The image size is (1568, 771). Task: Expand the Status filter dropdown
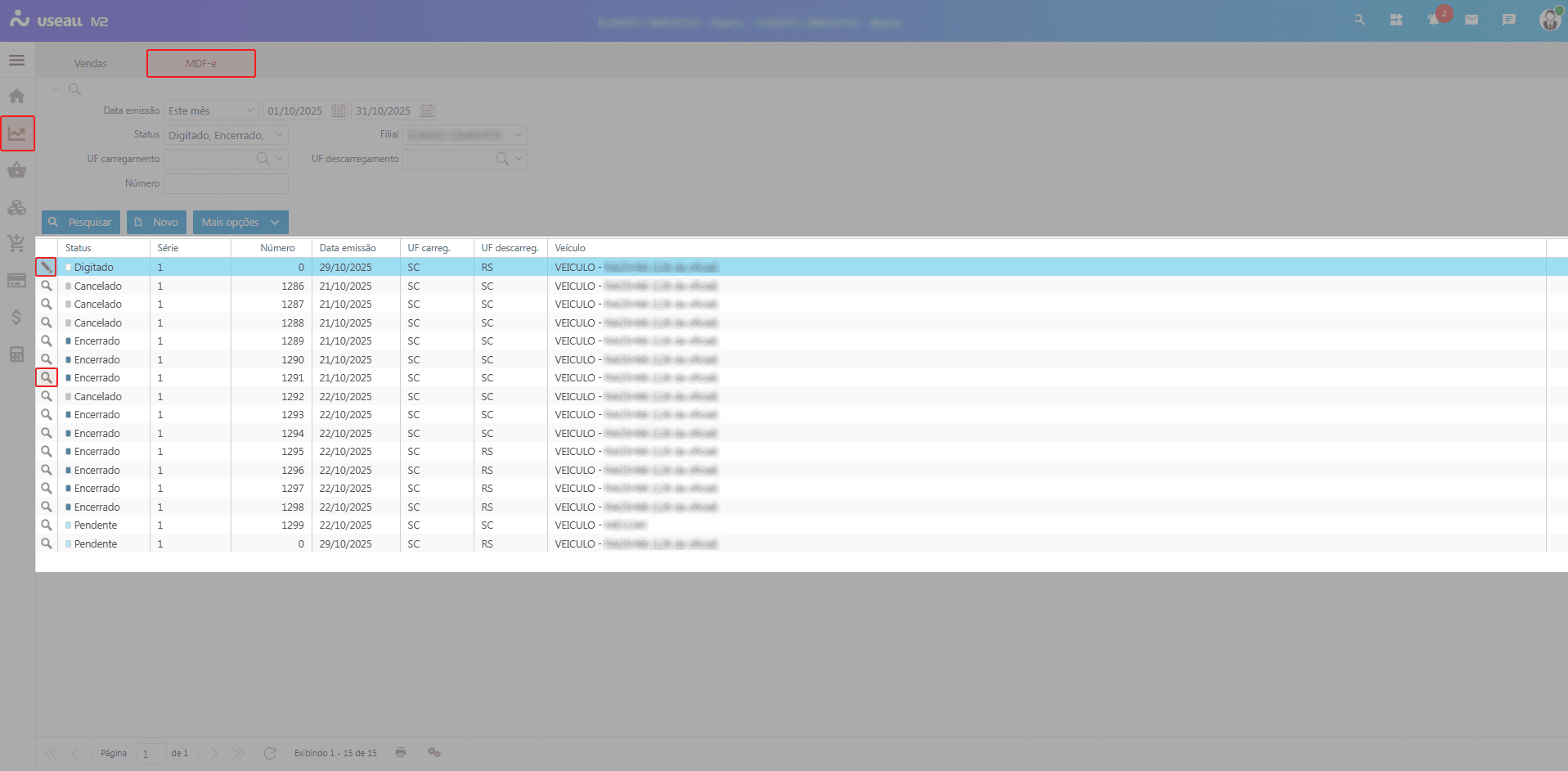[280, 135]
